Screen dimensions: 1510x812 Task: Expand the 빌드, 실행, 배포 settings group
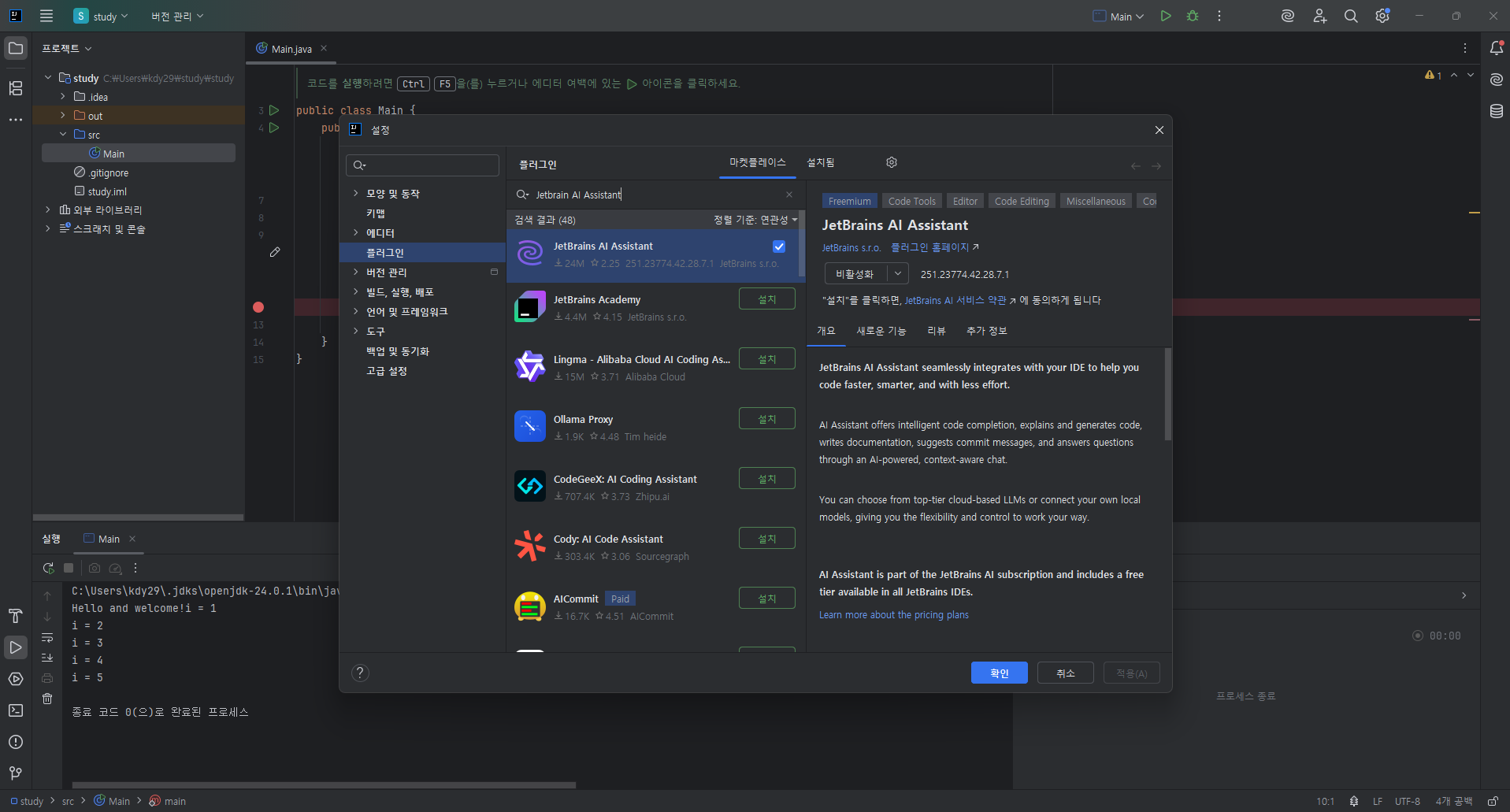click(356, 291)
